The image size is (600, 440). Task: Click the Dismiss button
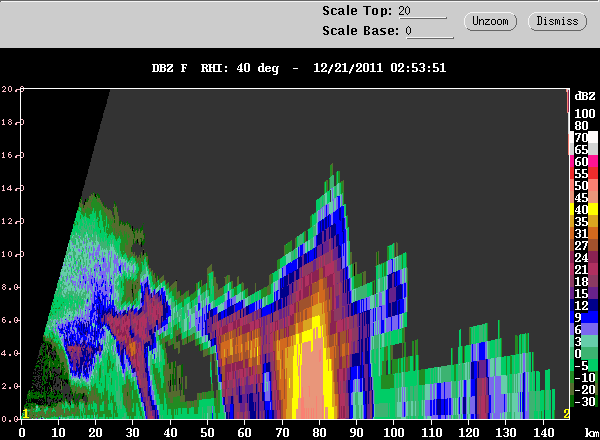(557, 21)
